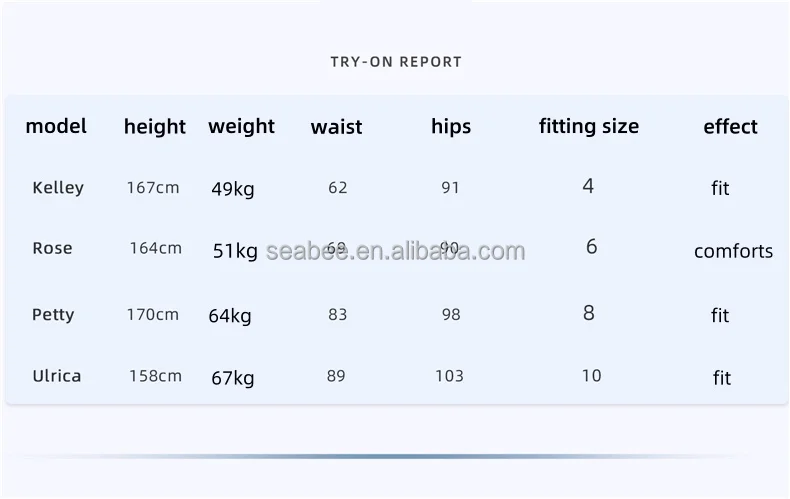790x499 pixels.
Task: Select the Petty model name
Action: (x=53, y=315)
